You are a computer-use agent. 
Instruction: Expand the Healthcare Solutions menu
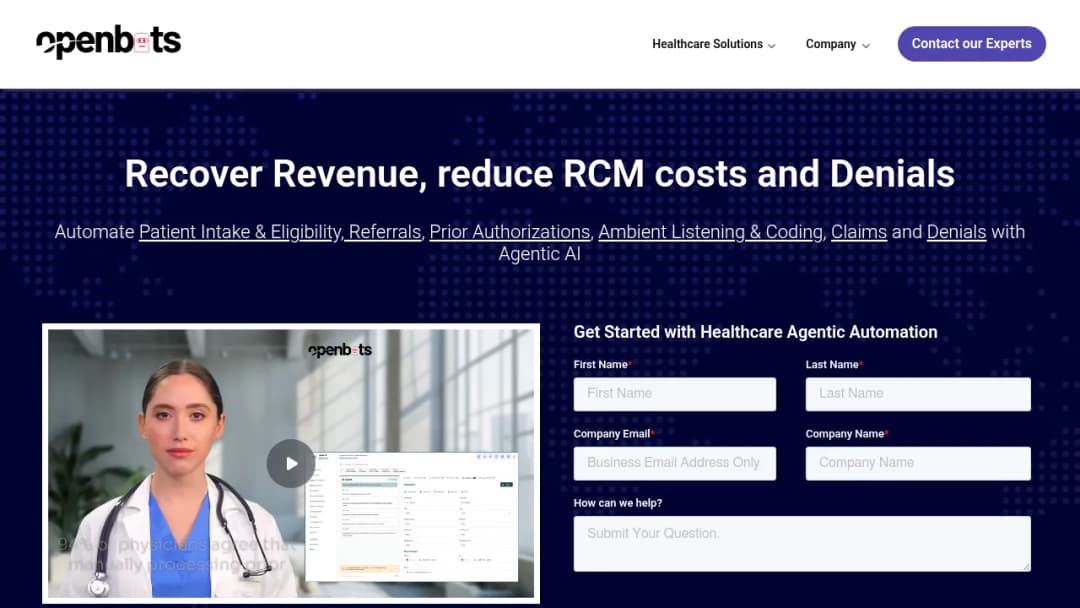pos(714,44)
